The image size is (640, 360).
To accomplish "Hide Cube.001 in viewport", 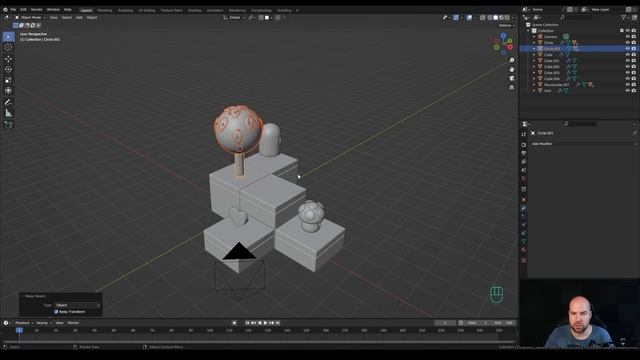I will point(628,60).
